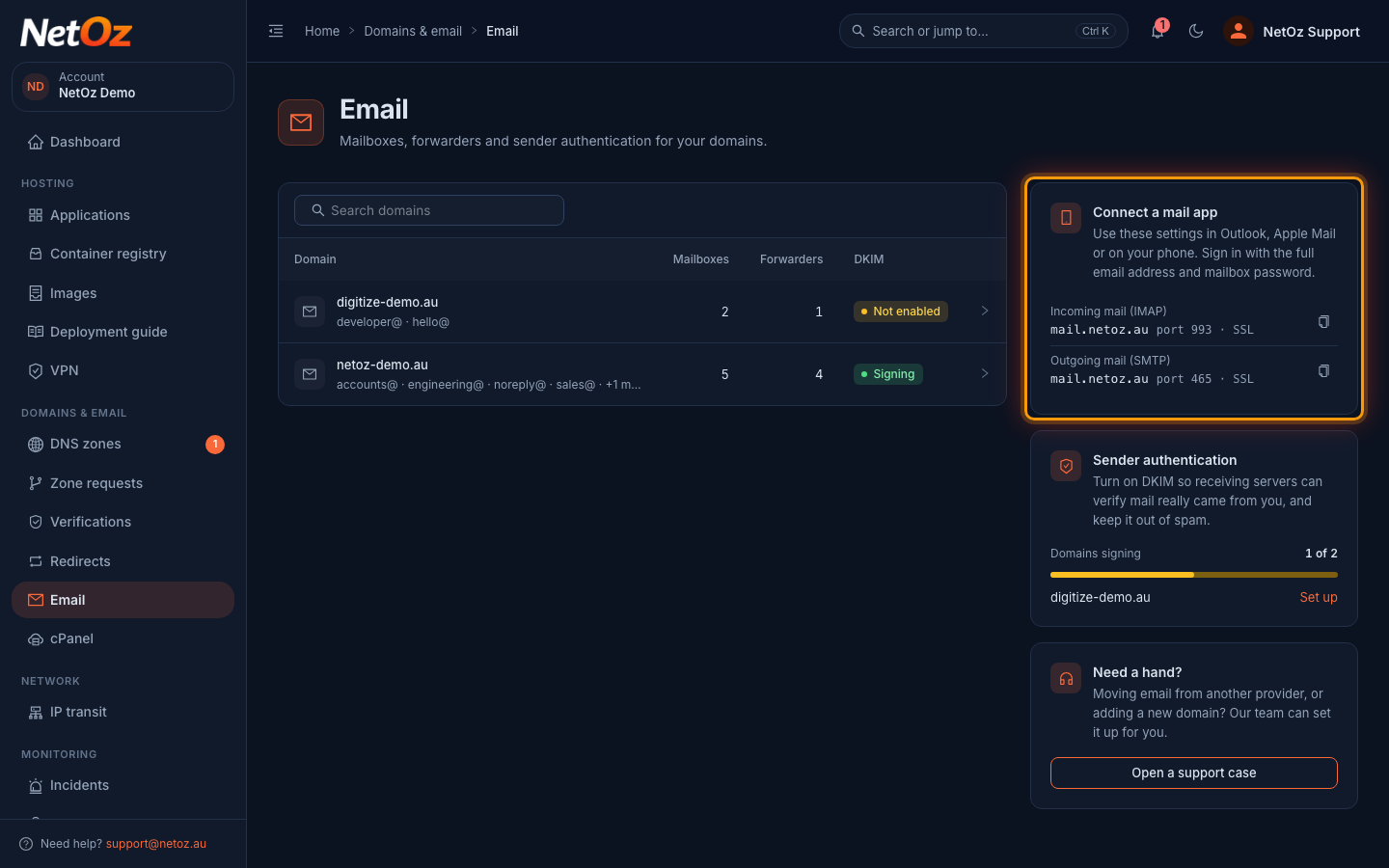Click the mail icon beside netoz-demo.au
1389x868 pixels.
pyautogui.click(x=310, y=374)
